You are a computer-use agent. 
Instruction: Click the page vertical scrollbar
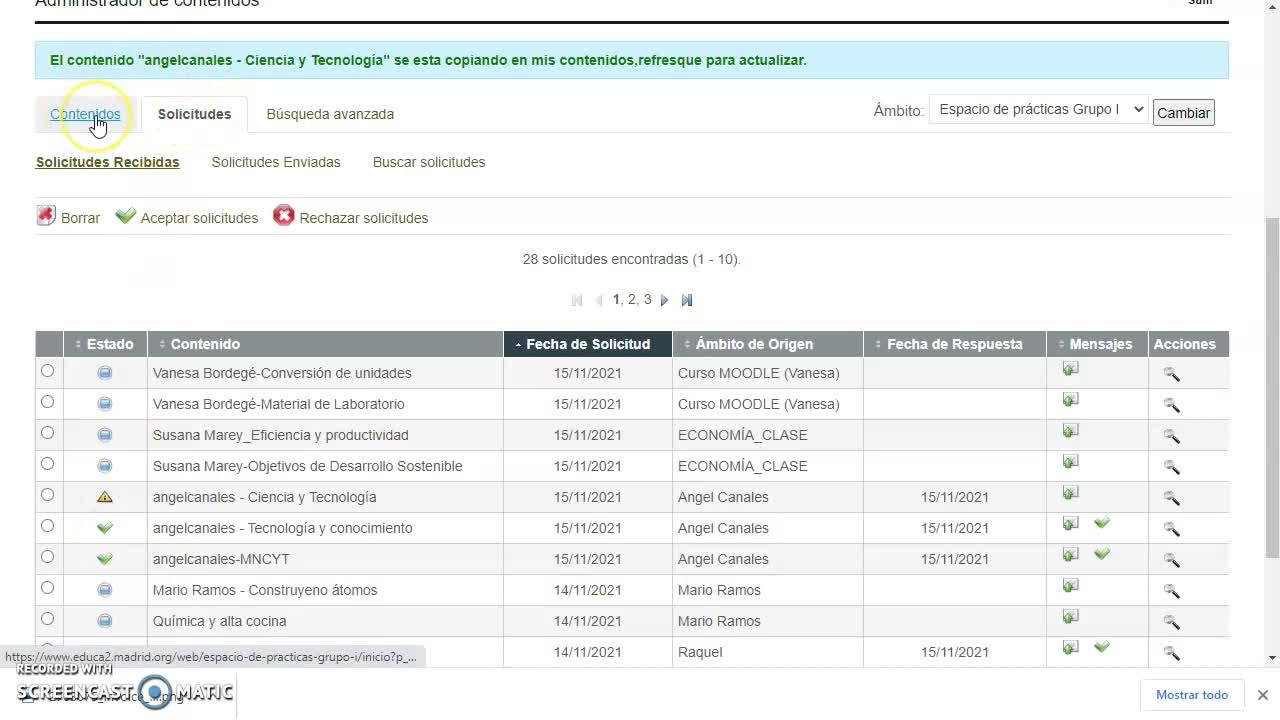pyautogui.click(x=1272, y=388)
